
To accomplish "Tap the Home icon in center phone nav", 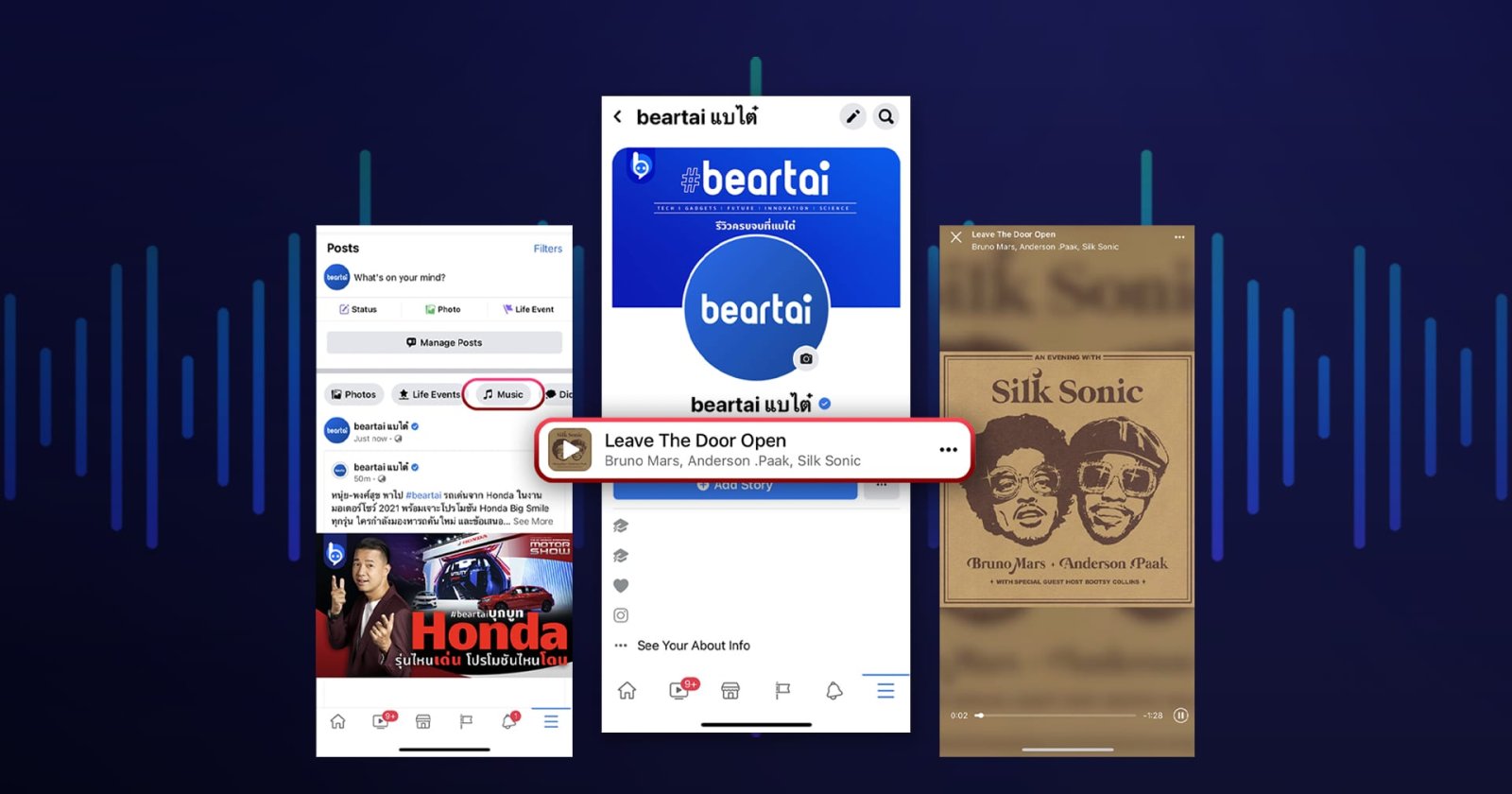I will [627, 691].
